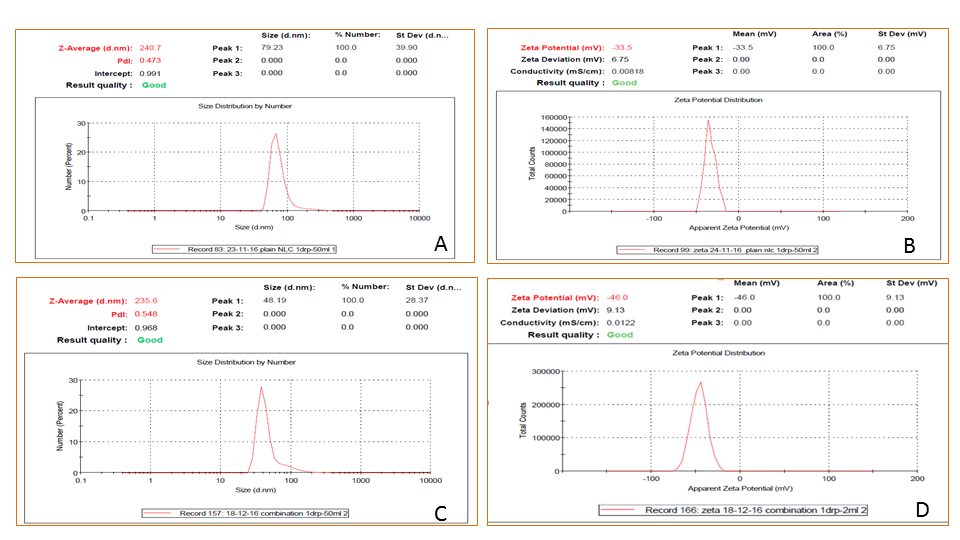This screenshot has width=960, height=540.
Task: Click the Zeta Potential value -33.5 in red
Action: coord(623,47)
